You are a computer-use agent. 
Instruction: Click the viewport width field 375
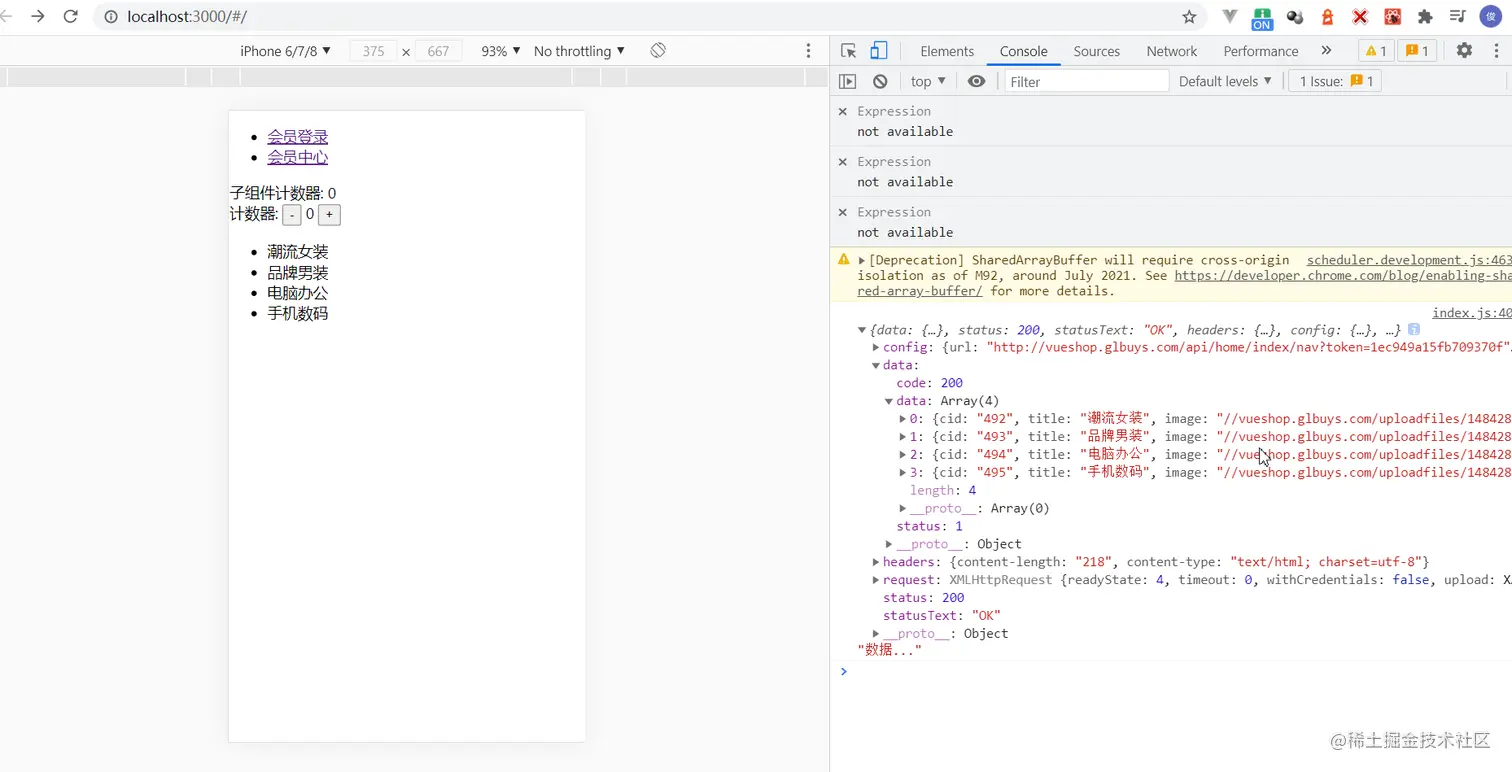click(374, 51)
